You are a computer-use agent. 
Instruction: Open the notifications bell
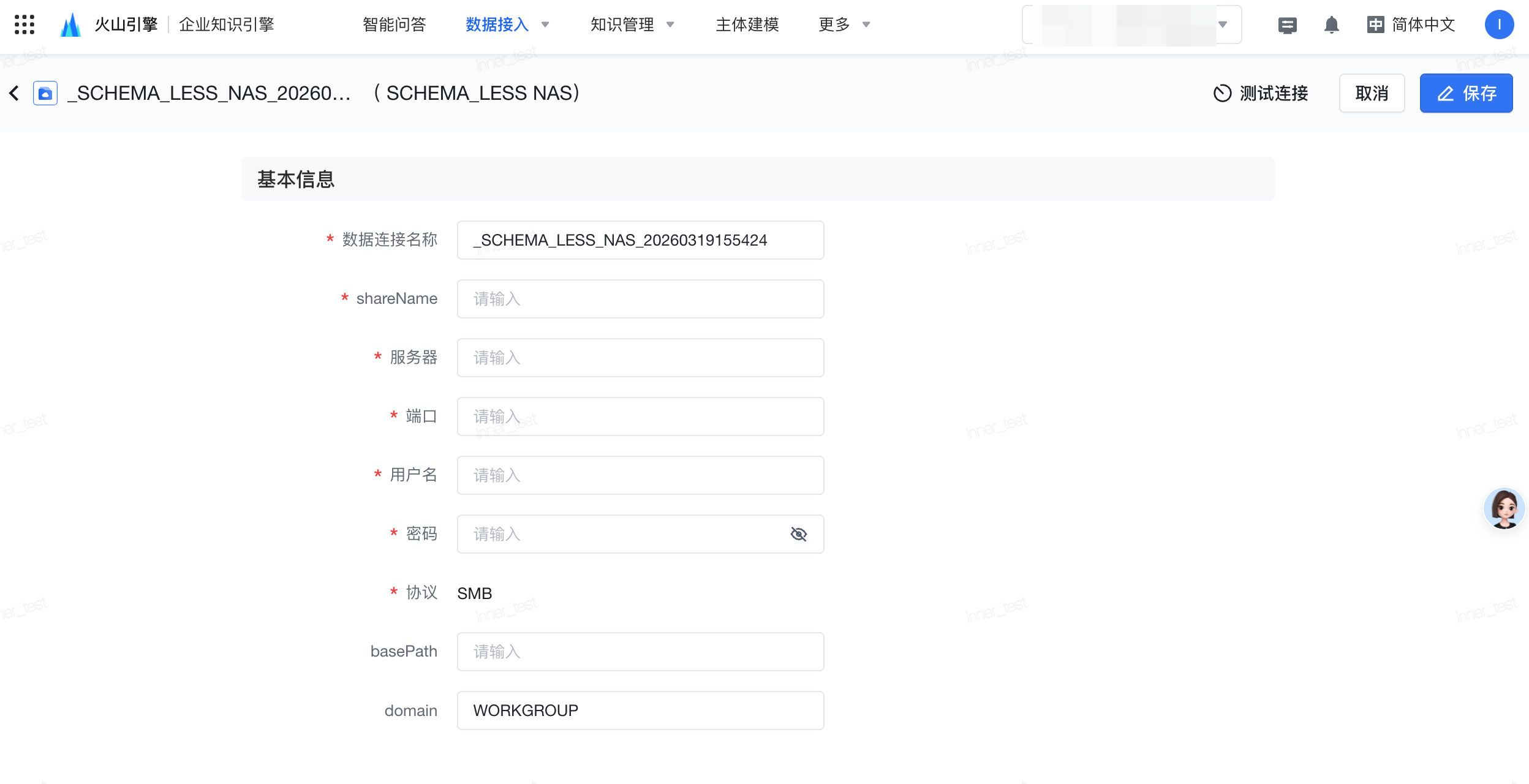click(x=1331, y=24)
